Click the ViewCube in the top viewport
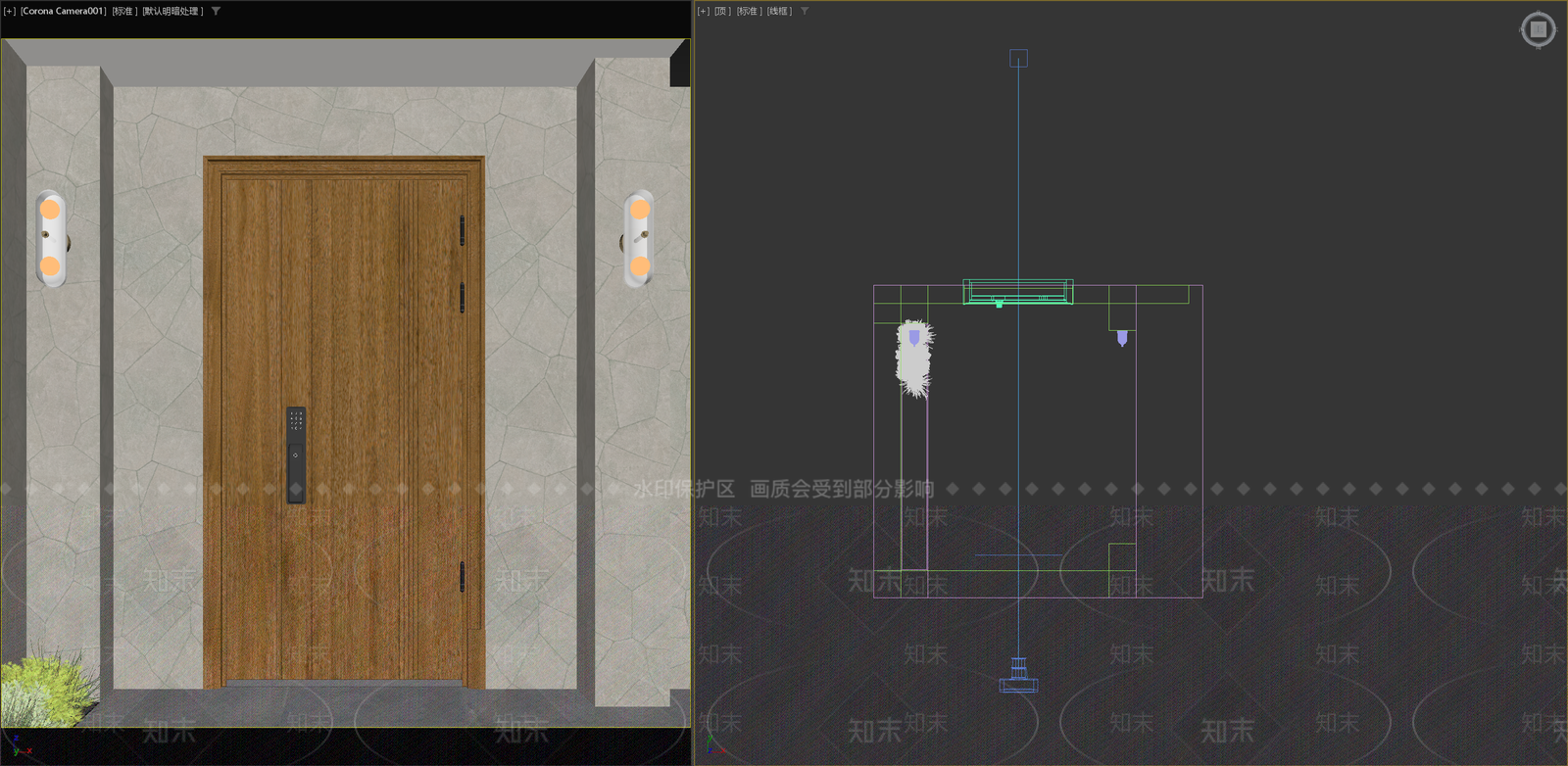 coord(1538,29)
